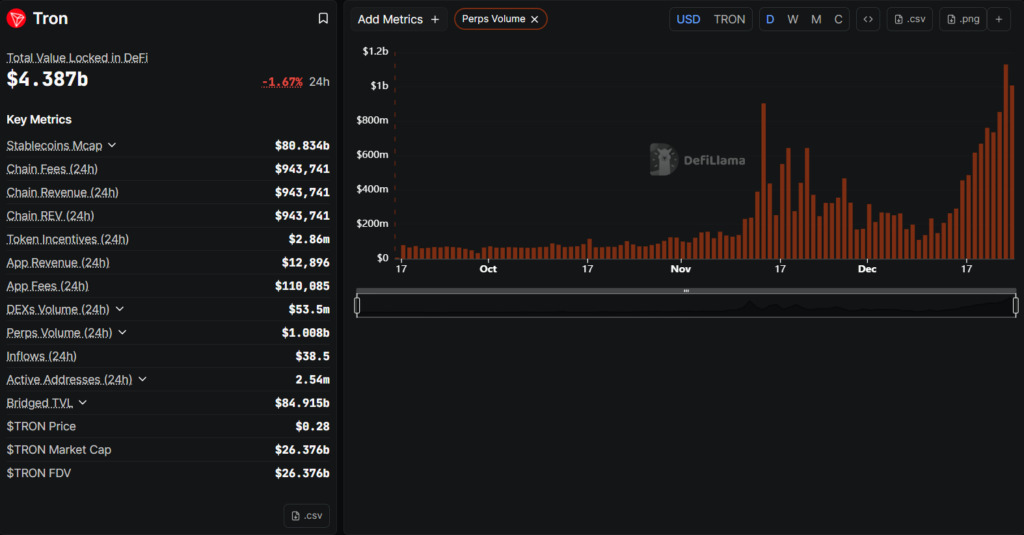Click the App Fees (24h) label
This screenshot has width=1024, height=535.
48,286
